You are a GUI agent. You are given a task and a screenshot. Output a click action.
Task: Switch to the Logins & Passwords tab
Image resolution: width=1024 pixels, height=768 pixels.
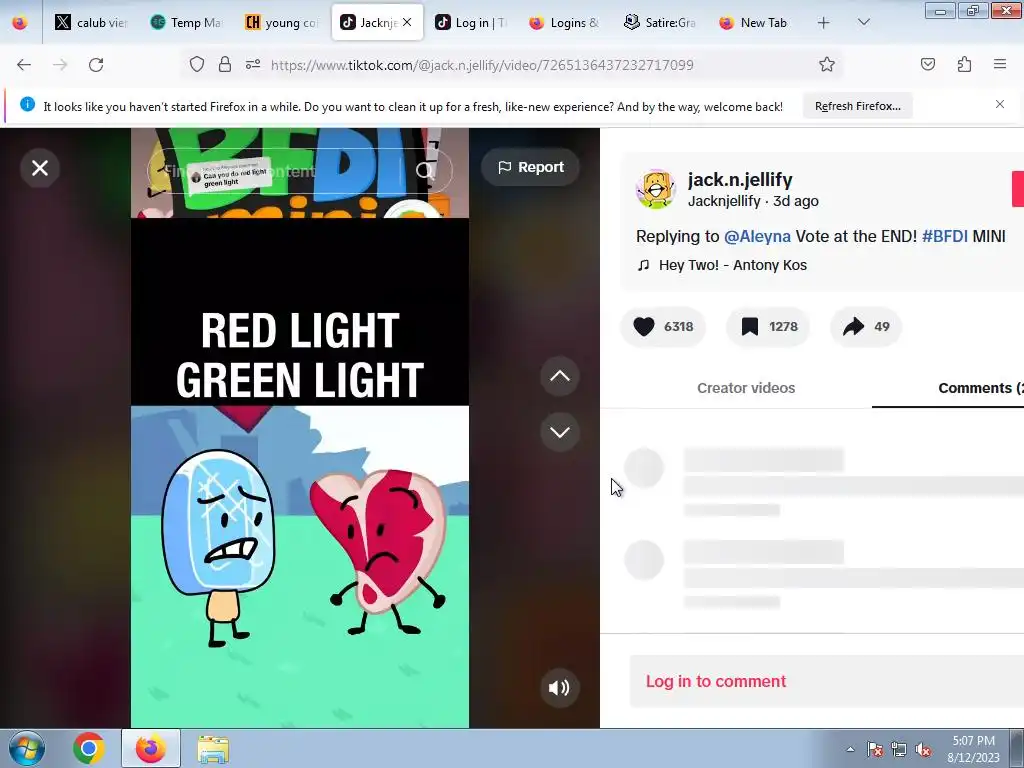565,22
